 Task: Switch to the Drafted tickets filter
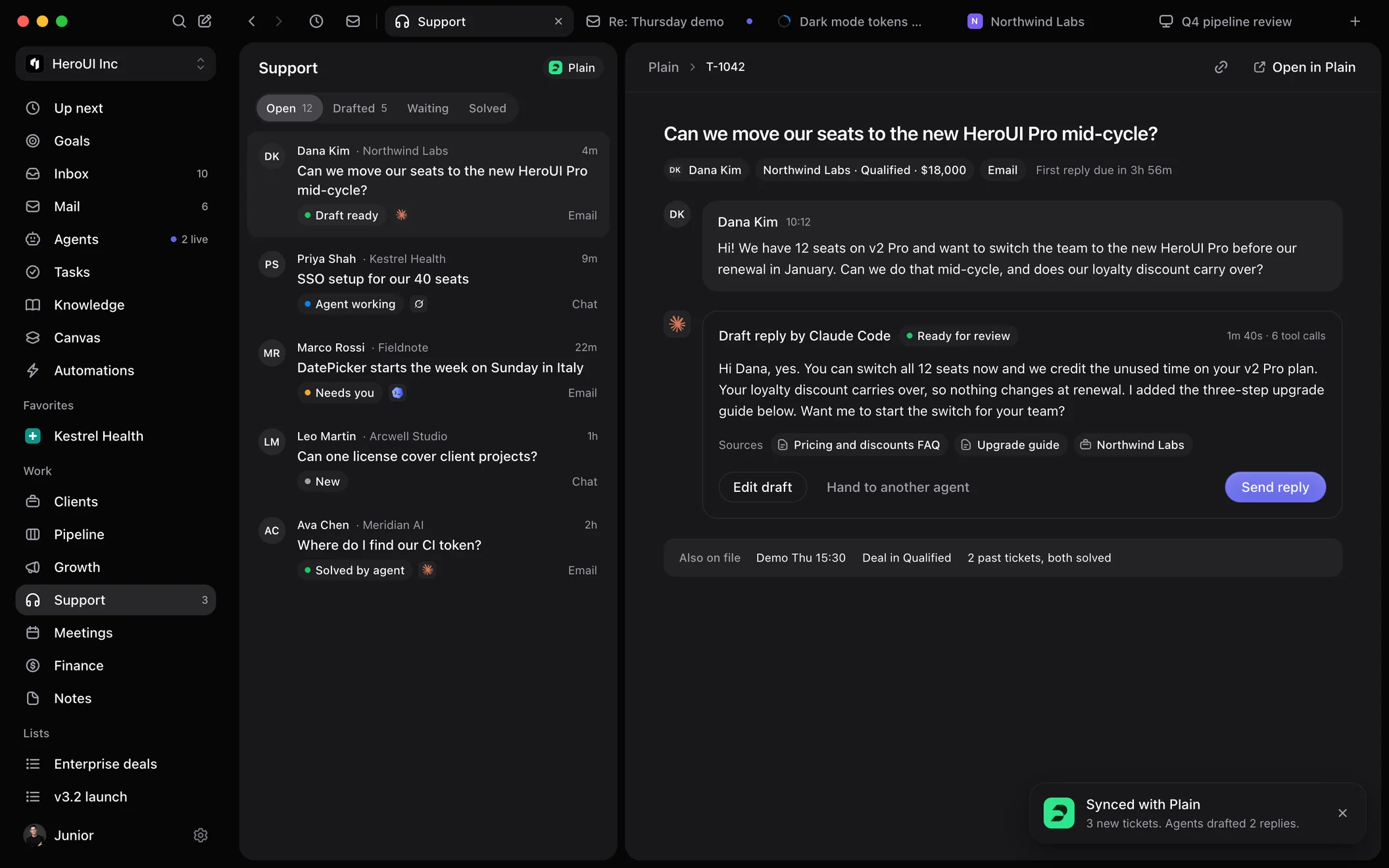point(360,108)
